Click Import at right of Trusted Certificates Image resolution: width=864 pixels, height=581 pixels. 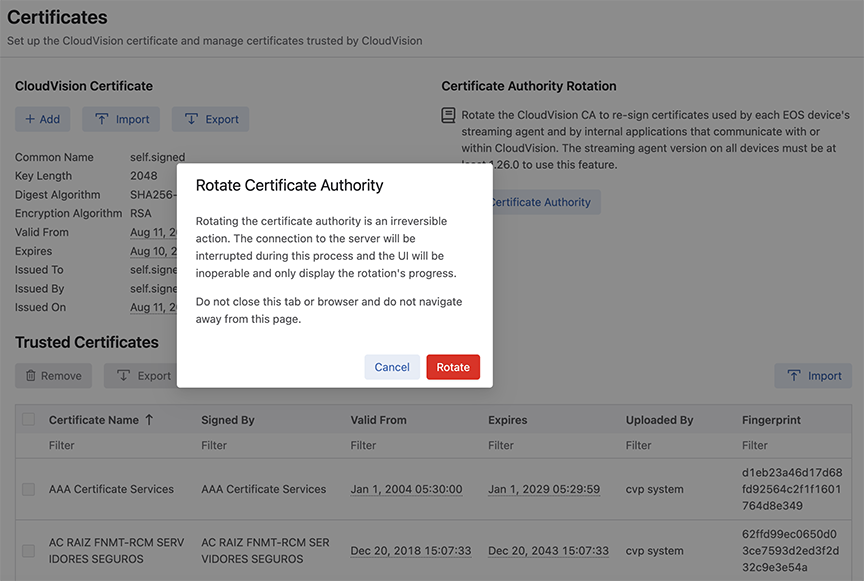click(x=813, y=376)
